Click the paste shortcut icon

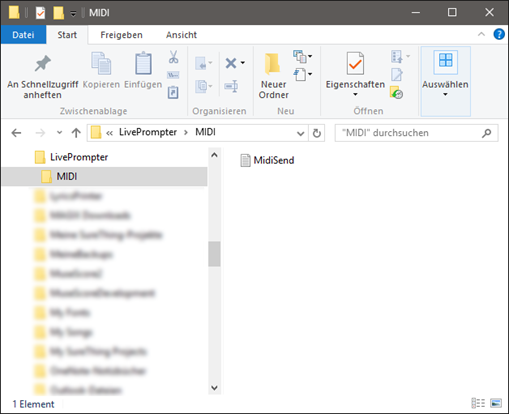click(x=173, y=92)
